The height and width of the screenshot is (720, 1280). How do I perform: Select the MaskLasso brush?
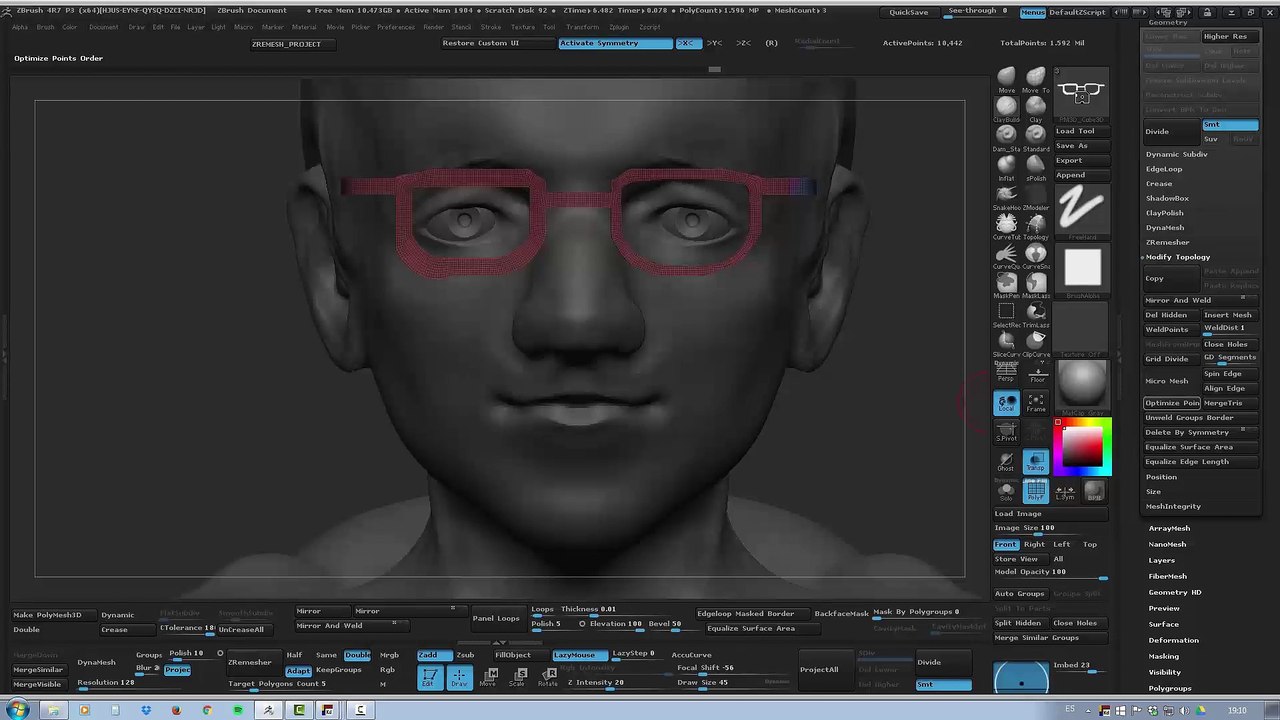[x=1036, y=285]
